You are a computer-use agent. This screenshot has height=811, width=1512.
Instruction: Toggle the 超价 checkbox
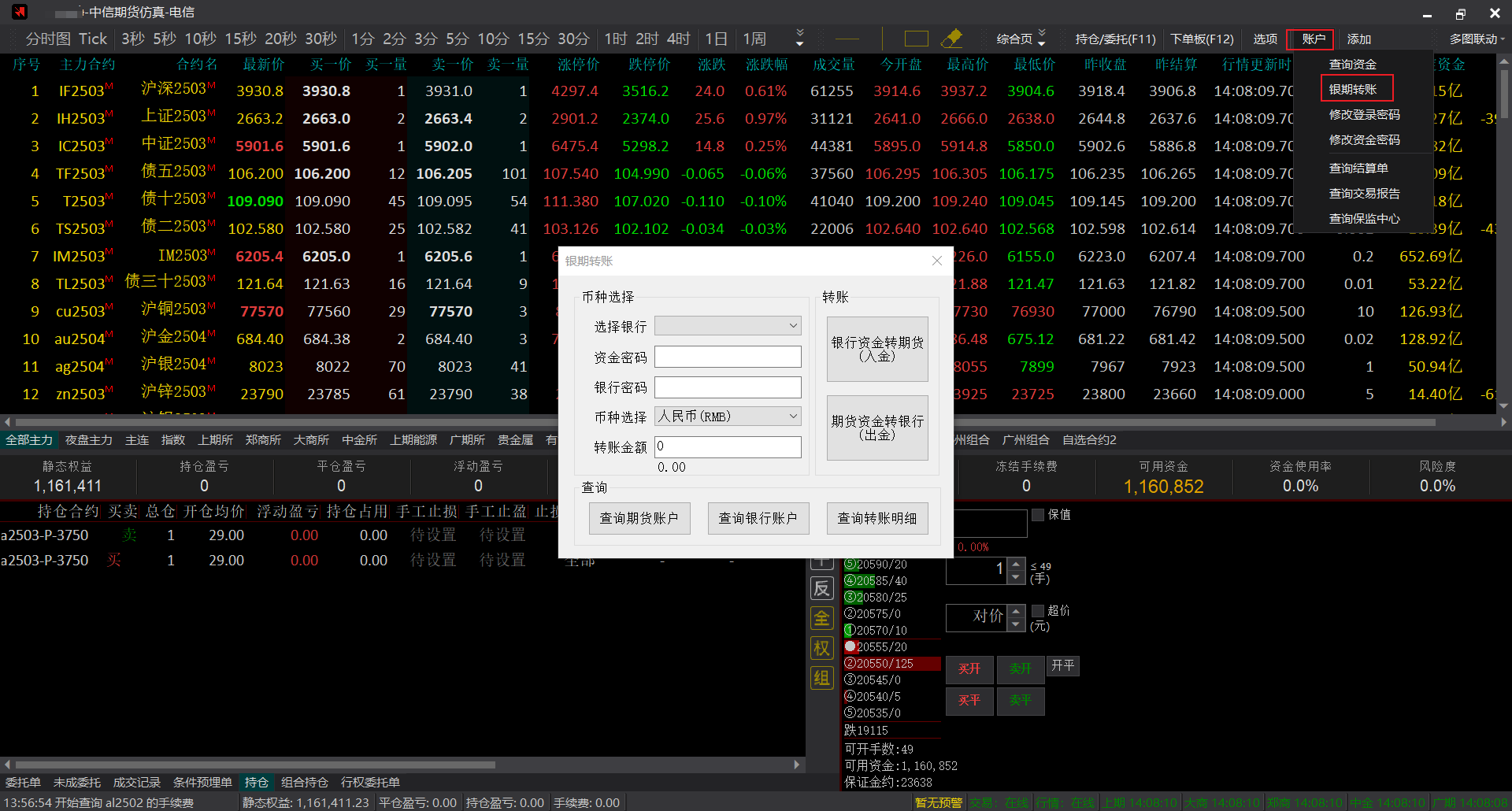click(x=1038, y=611)
